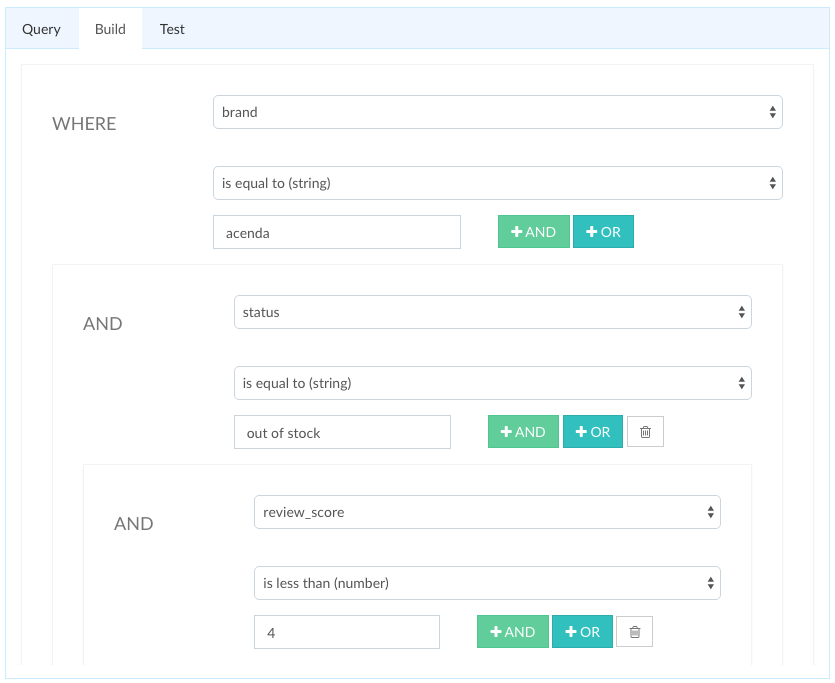Open the status field dropdown
Screen dimensions: 835x683
click(x=493, y=312)
